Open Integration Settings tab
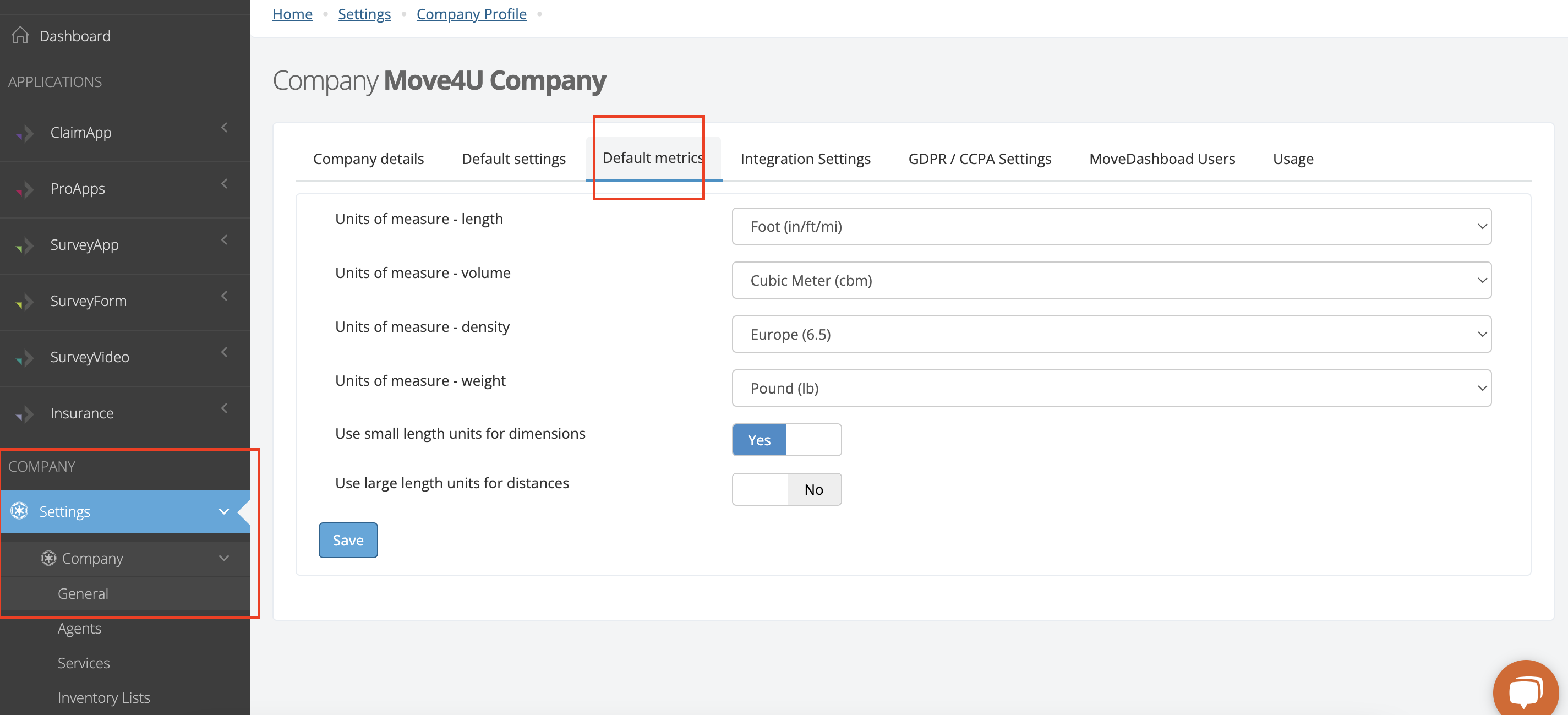The image size is (1568, 715). (x=805, y=159)
